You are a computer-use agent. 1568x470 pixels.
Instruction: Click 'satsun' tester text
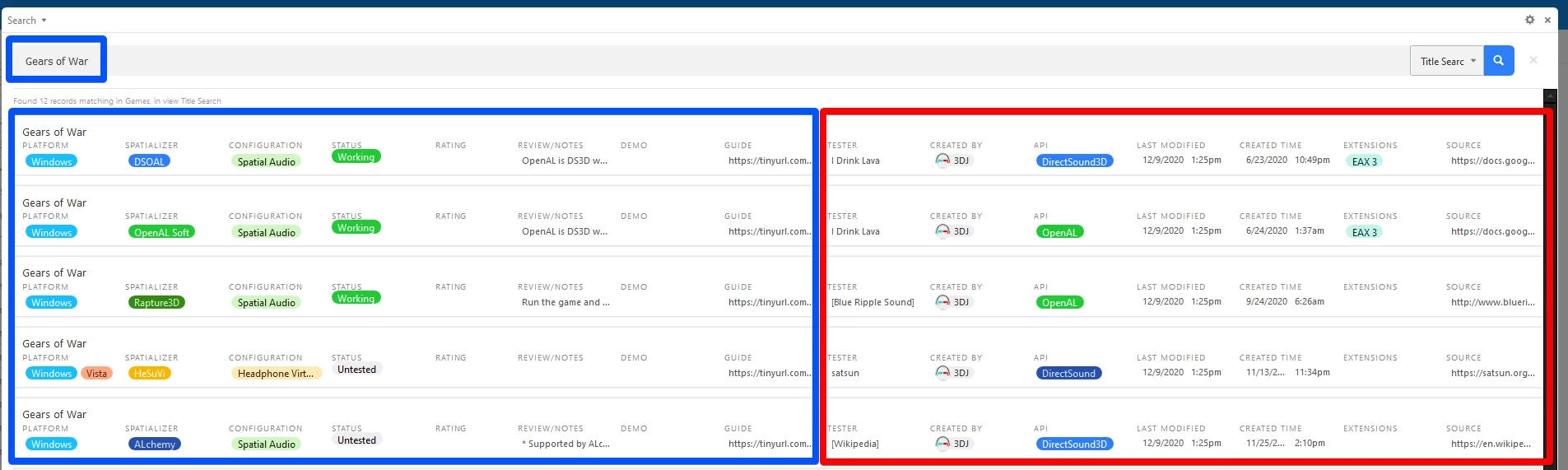click(845, 373)
